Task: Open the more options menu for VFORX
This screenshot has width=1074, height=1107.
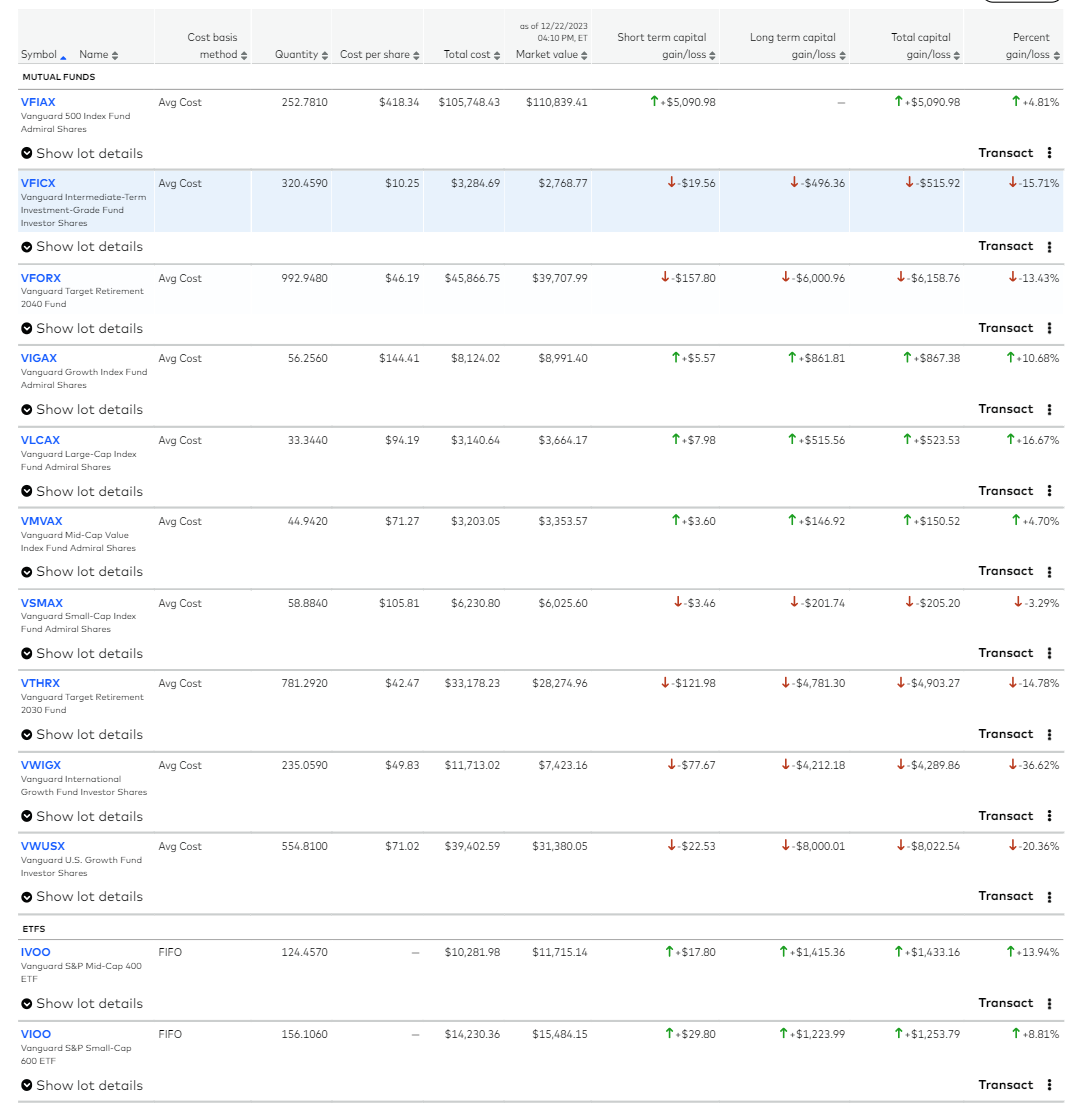Action: (1049, 328)
